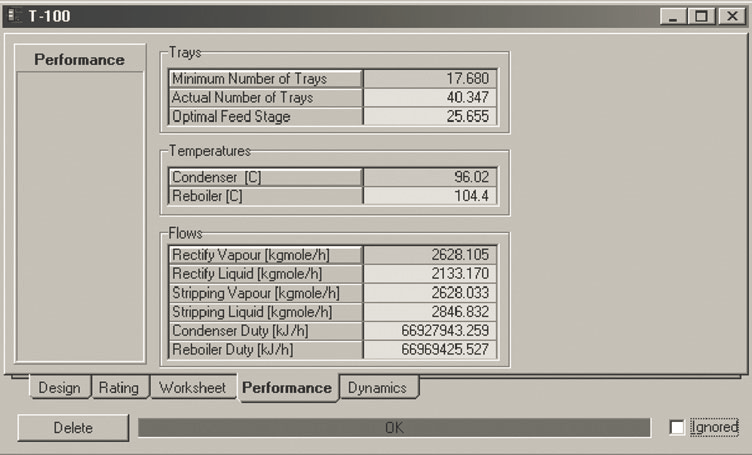Click the Rectify Vapour flow value

430,255
